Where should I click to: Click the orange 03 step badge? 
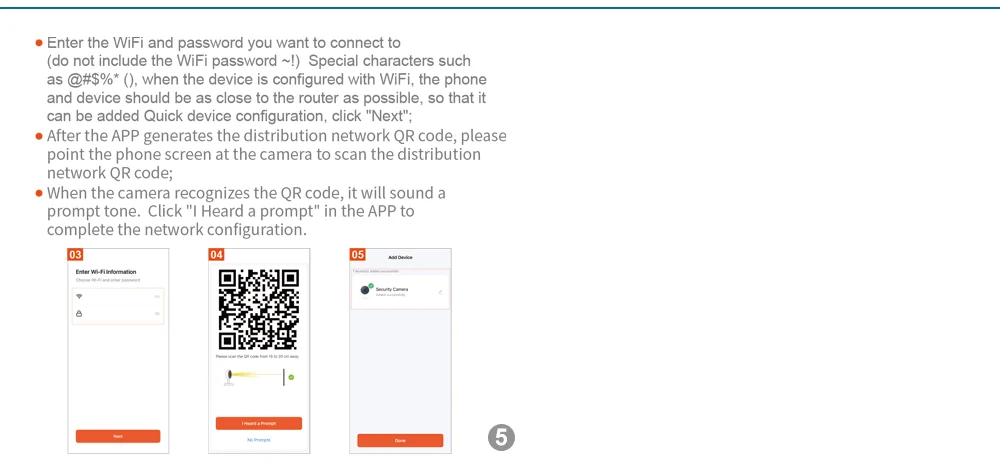point(75,255)
